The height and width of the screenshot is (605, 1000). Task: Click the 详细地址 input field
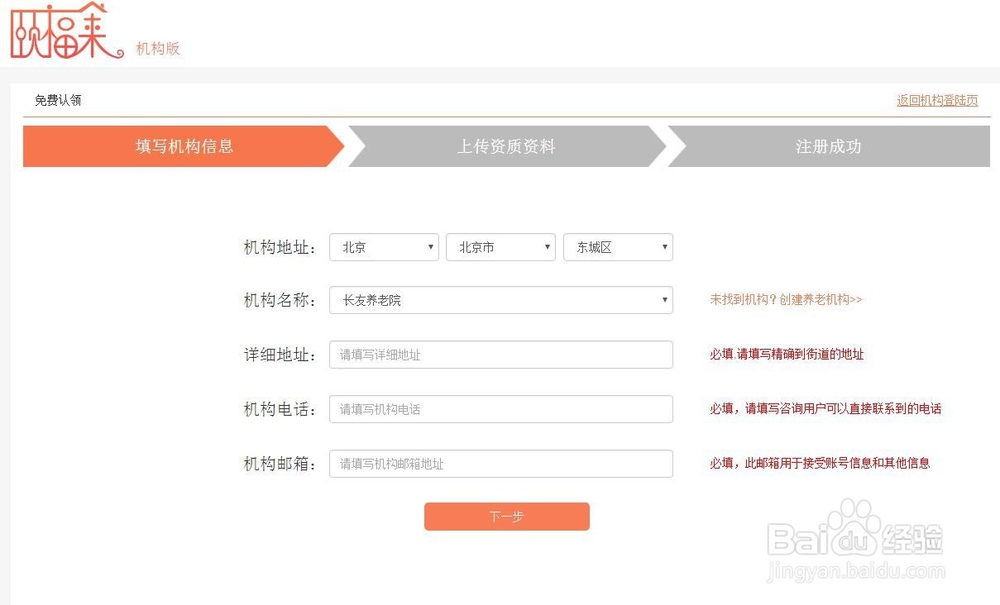click(x=501, y=354)
